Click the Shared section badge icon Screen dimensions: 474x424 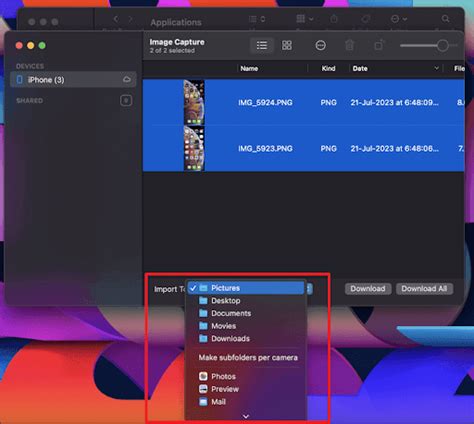[126, 100]
